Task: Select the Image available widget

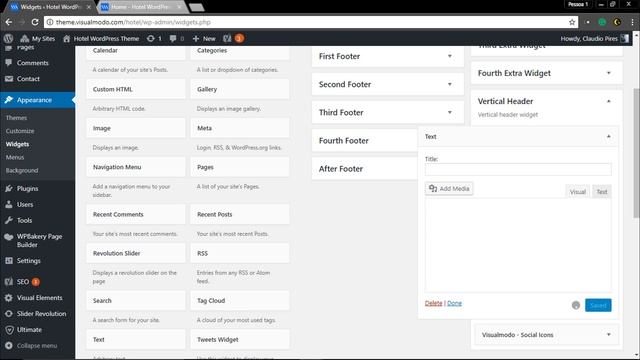Action: 136,128
